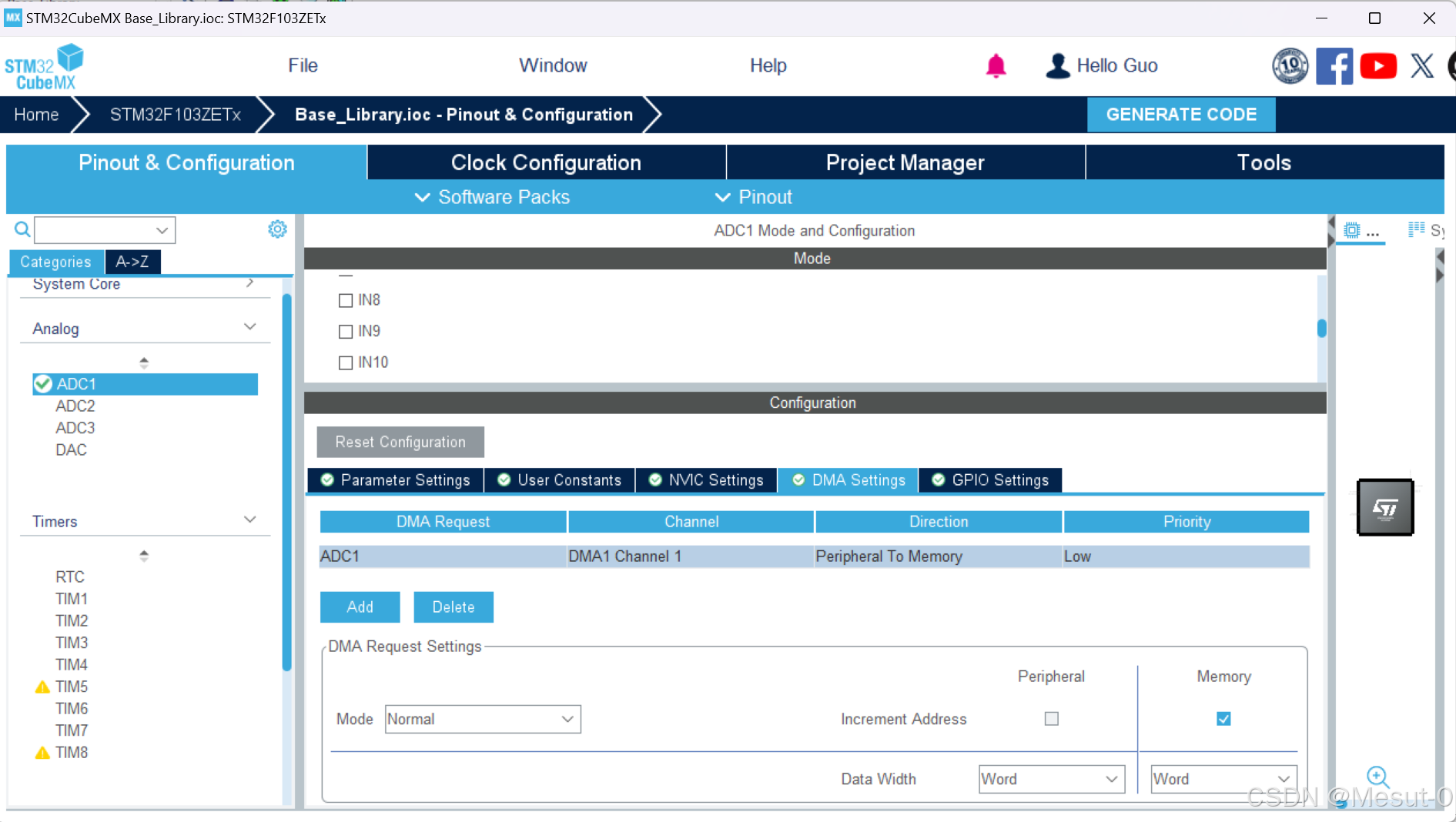Select ADC3 in the Analog list
The width and height of the screenshot is (1456, 822).
[75, 428]
